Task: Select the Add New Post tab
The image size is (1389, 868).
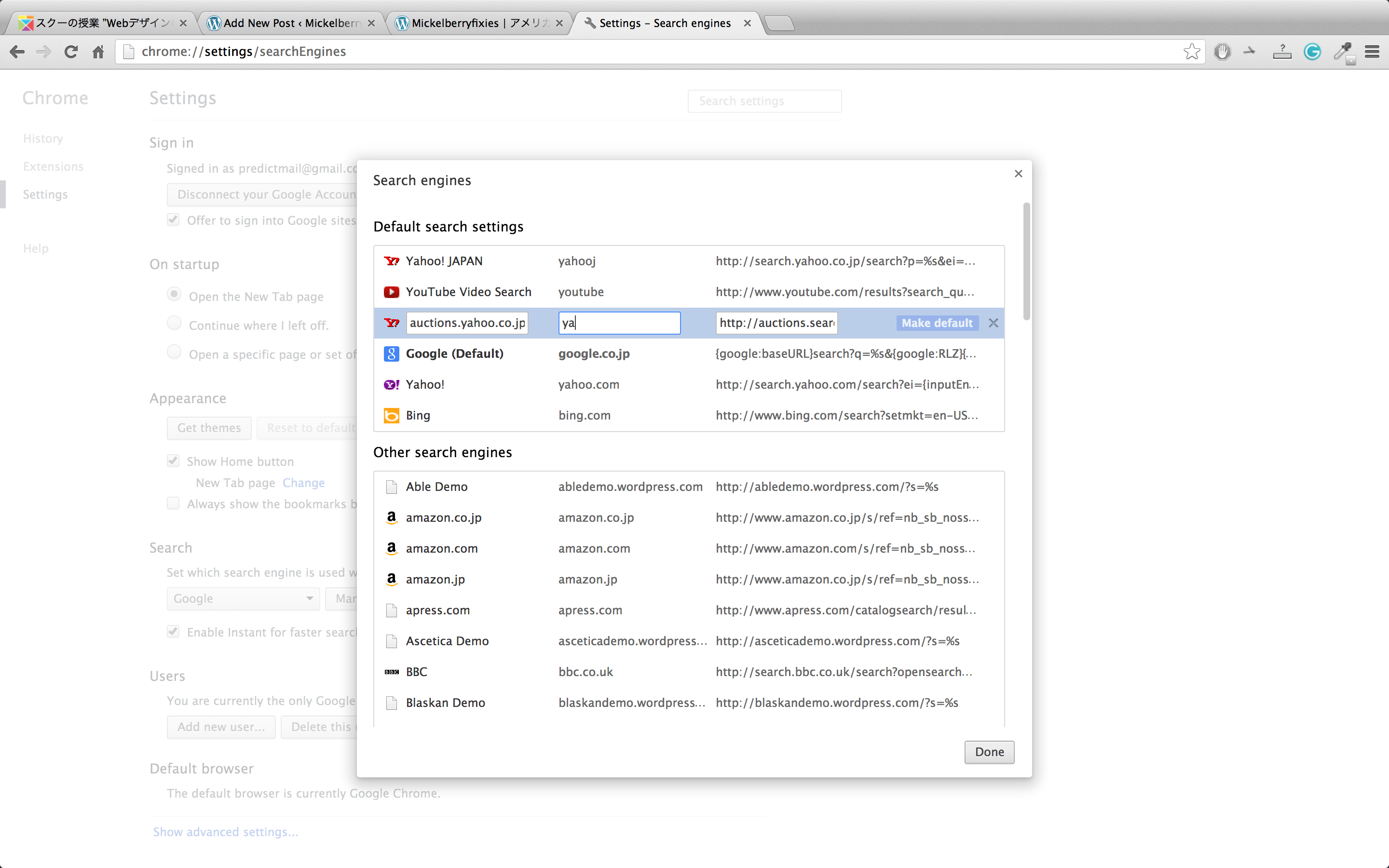Action: pos(290,23)
